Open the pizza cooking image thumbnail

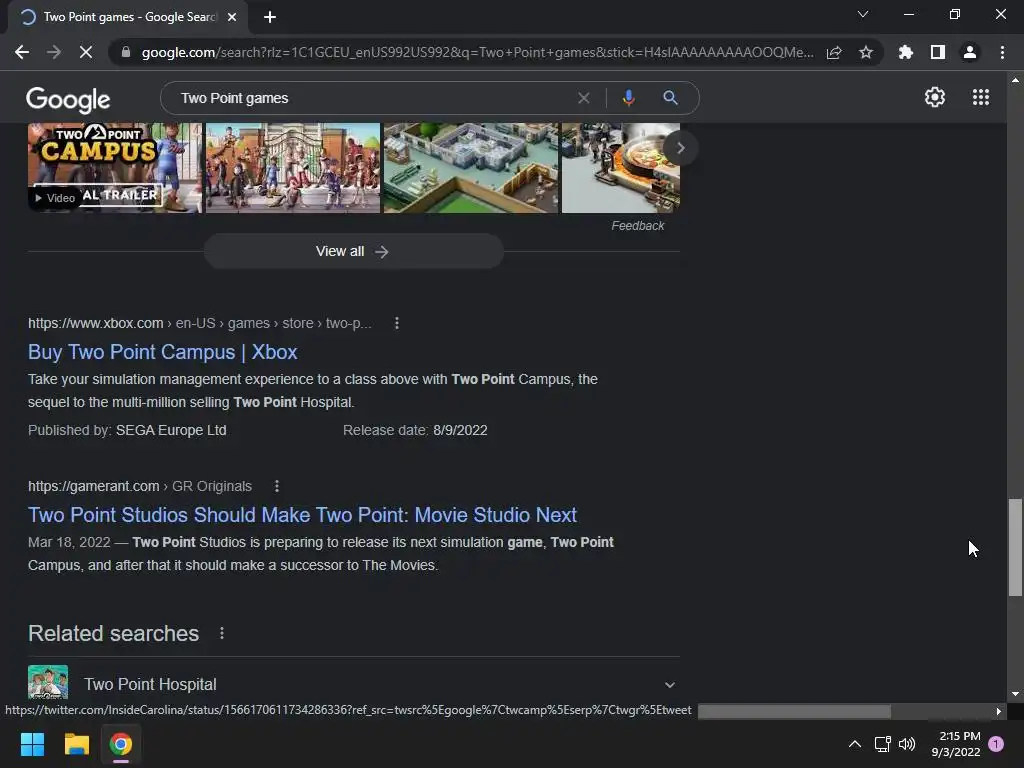(621, 168)
